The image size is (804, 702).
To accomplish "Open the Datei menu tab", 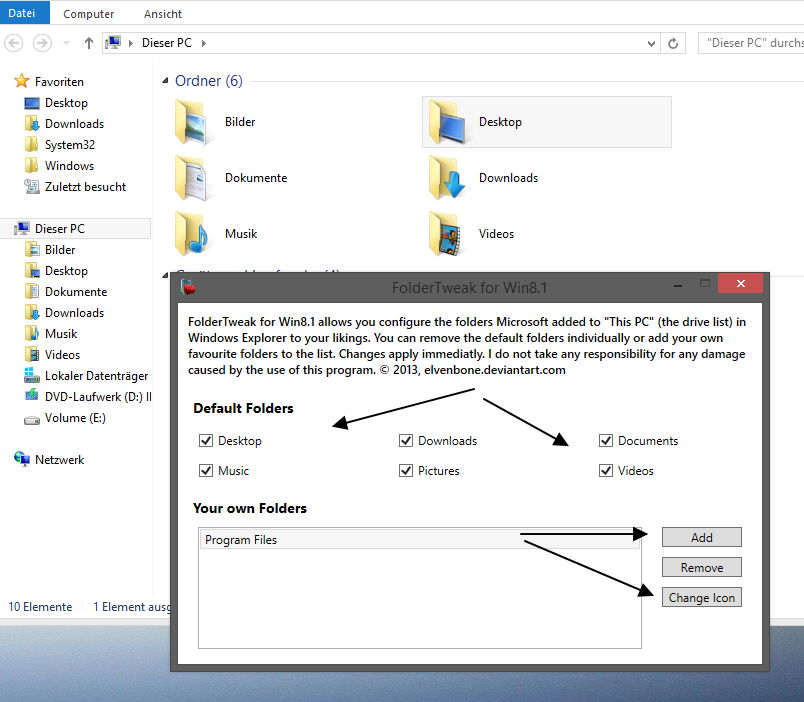I will tap(22, 13).
